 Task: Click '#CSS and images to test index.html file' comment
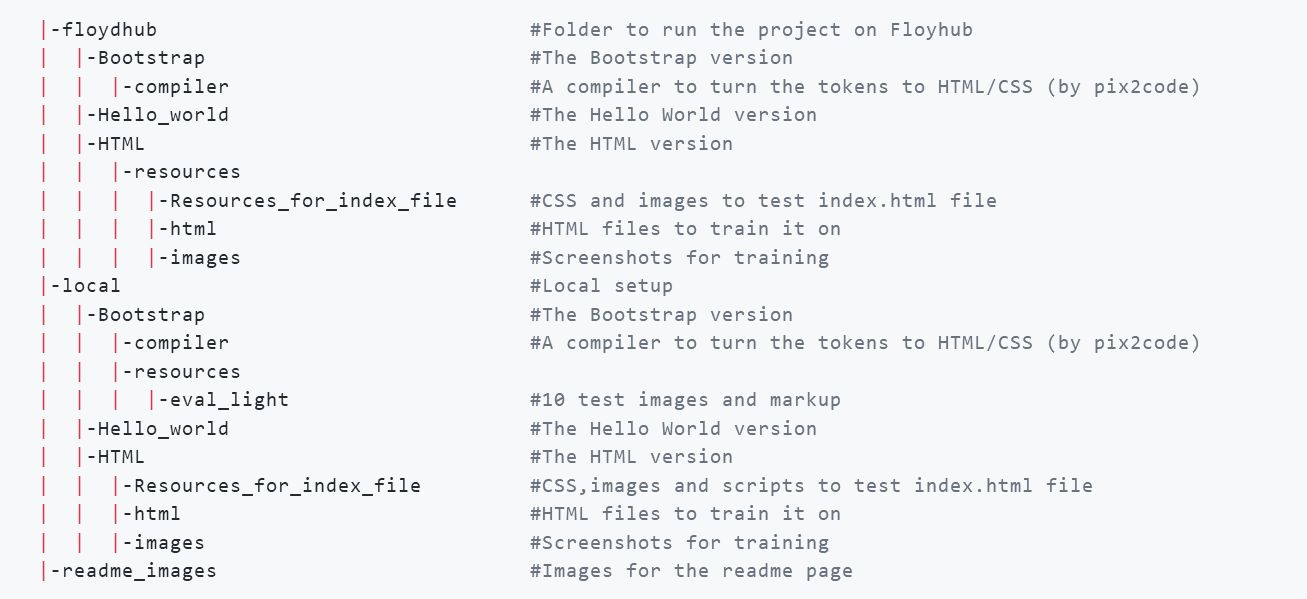point(763,201)
